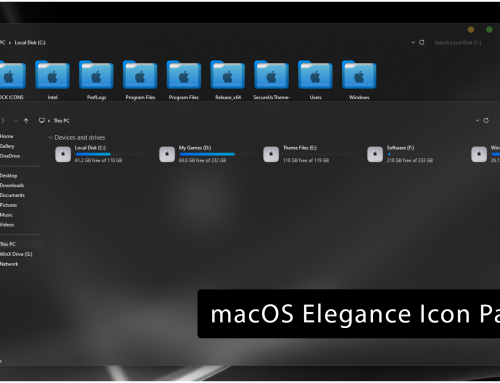The height and width of the screenshot is (383, 500).
Task: Collapse the Devices and drives group
Action: pos(50,137)
